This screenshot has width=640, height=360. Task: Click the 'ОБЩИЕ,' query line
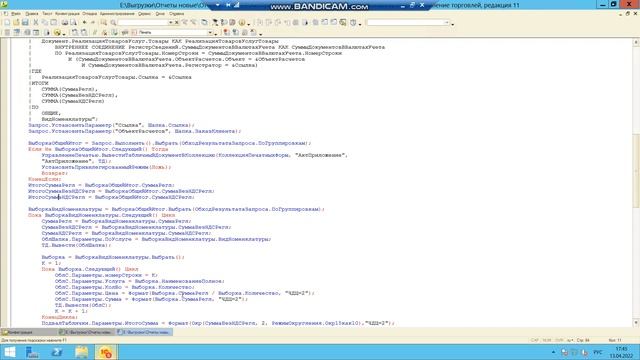pyautogui.click(x=51, y=113)
